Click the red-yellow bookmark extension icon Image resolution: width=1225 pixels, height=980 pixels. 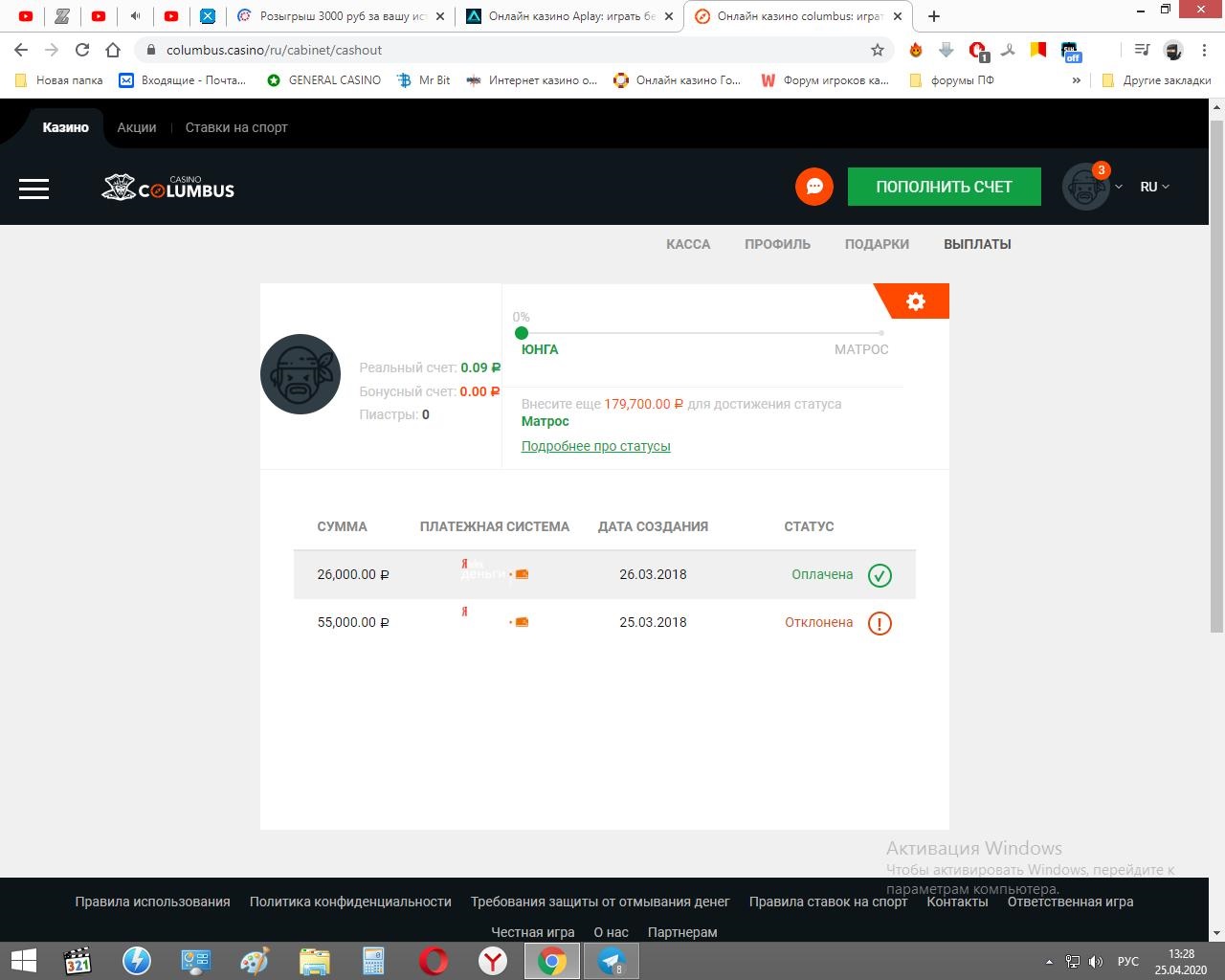click(1038, 50)
